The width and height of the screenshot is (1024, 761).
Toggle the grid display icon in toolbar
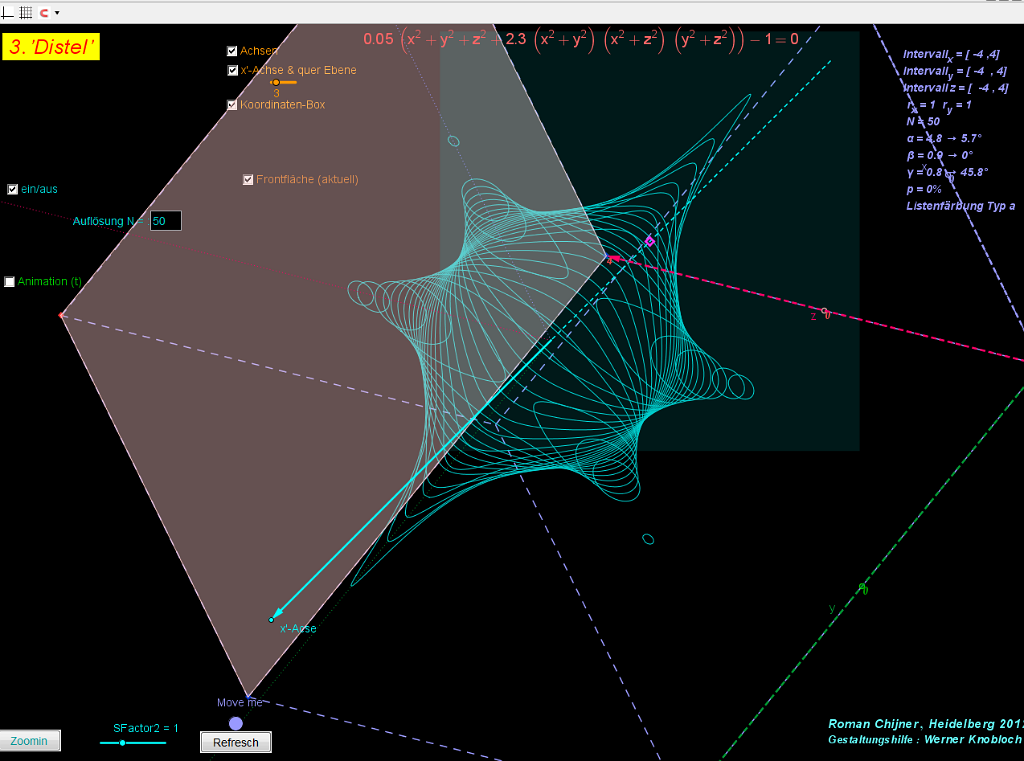click(x=26, y=12)
